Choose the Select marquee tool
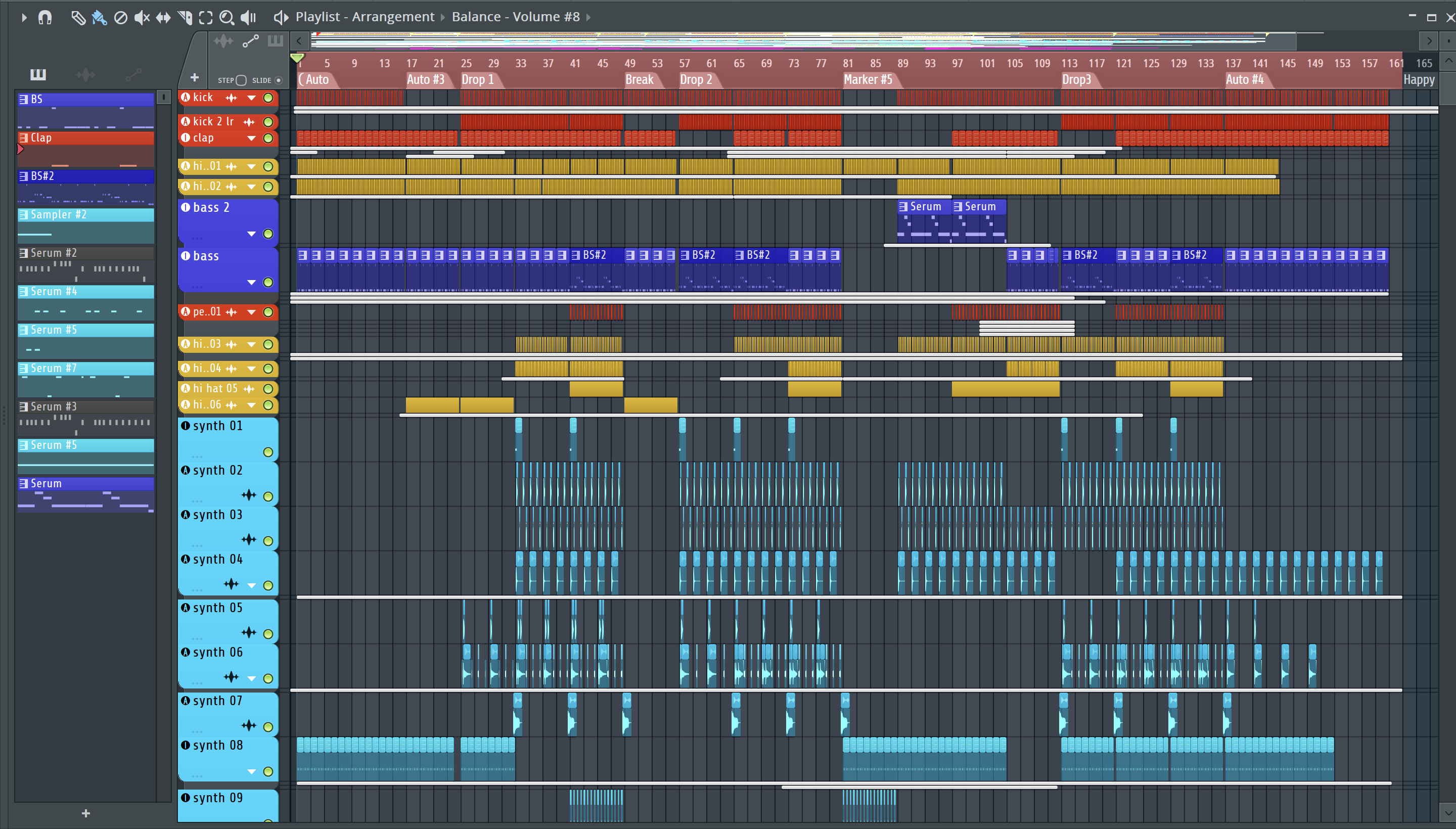Viewport: 1456px width, 829px height. [x=206, y=18]
